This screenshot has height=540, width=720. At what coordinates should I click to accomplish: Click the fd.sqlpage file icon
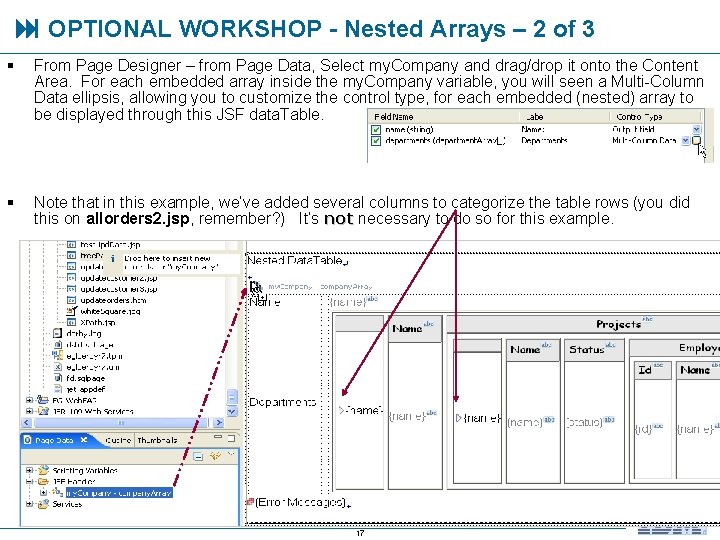57,378
